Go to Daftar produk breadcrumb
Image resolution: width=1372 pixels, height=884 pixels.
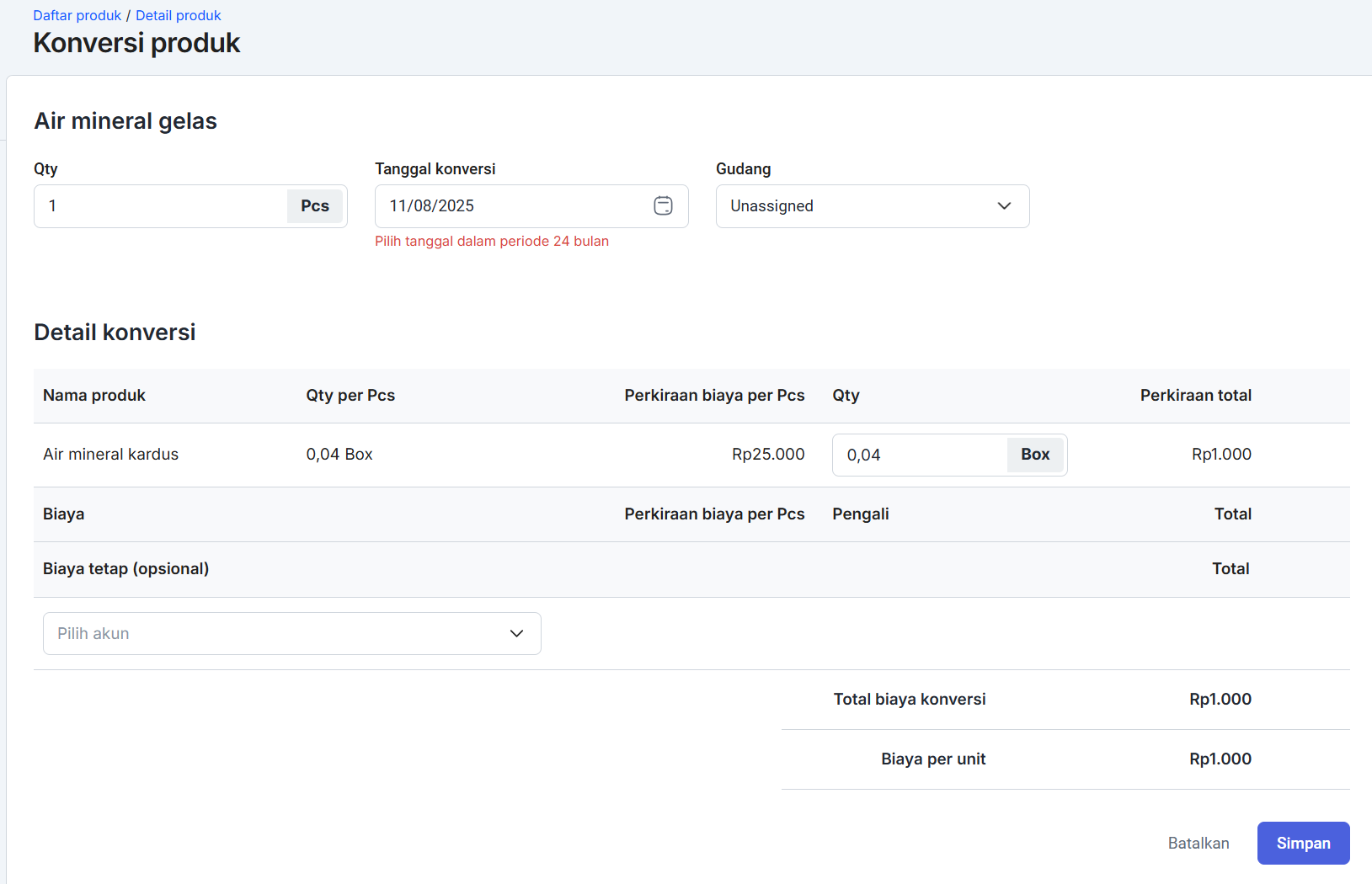(x=77, y=15)
